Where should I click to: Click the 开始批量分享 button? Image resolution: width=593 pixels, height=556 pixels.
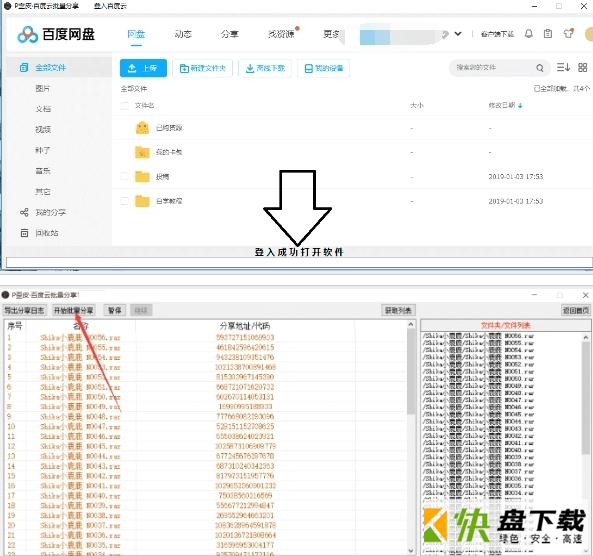pyautogui.click(x=73, y=311)
